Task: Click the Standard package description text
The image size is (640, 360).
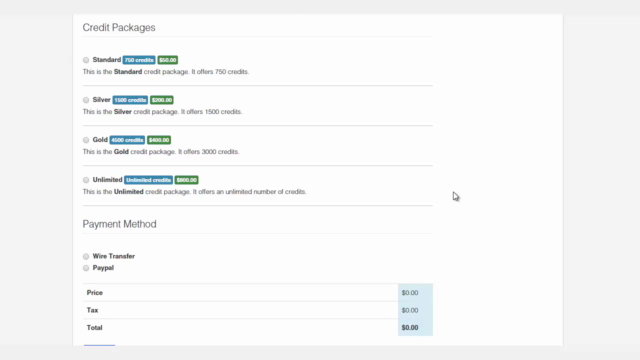Action: tap(166, 72)
